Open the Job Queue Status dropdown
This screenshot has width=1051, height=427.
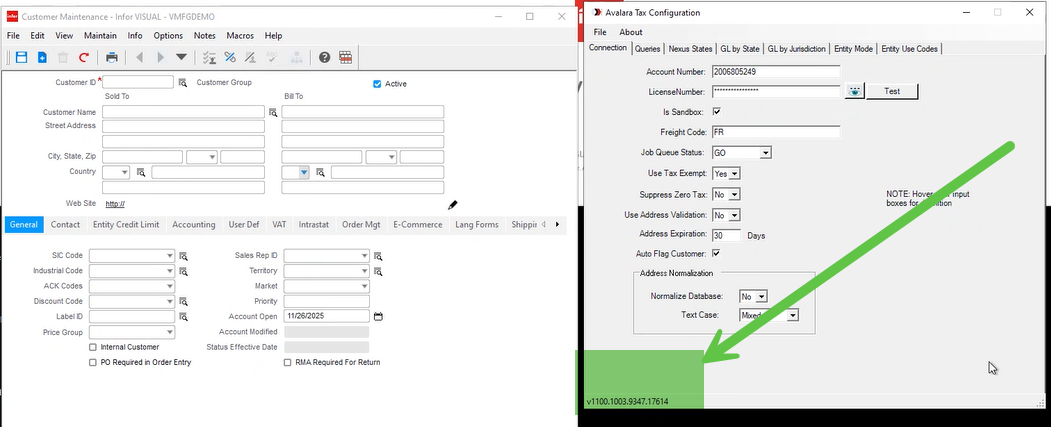(765, 153)
